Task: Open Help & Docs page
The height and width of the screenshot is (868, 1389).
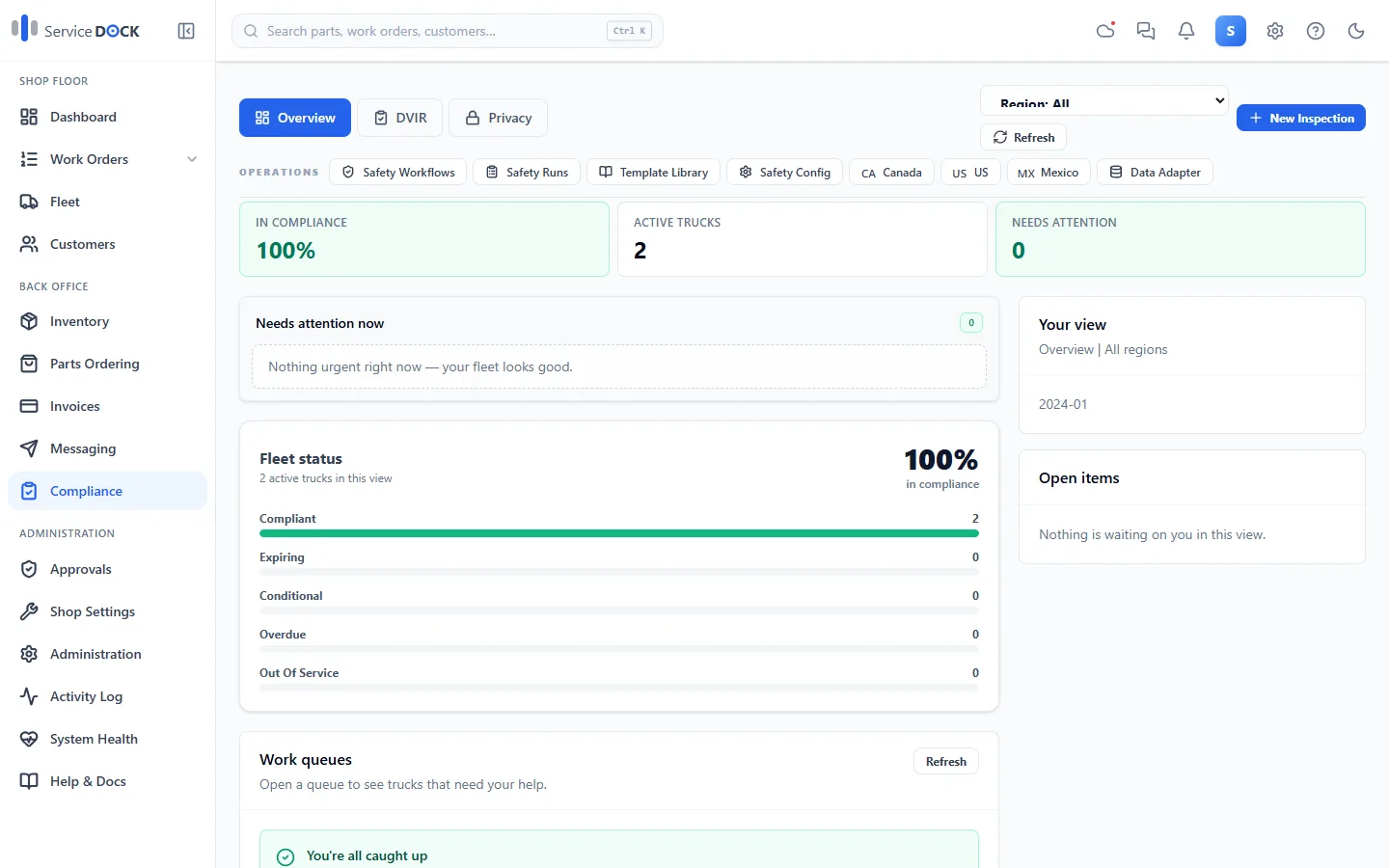Action: (107, 781)
